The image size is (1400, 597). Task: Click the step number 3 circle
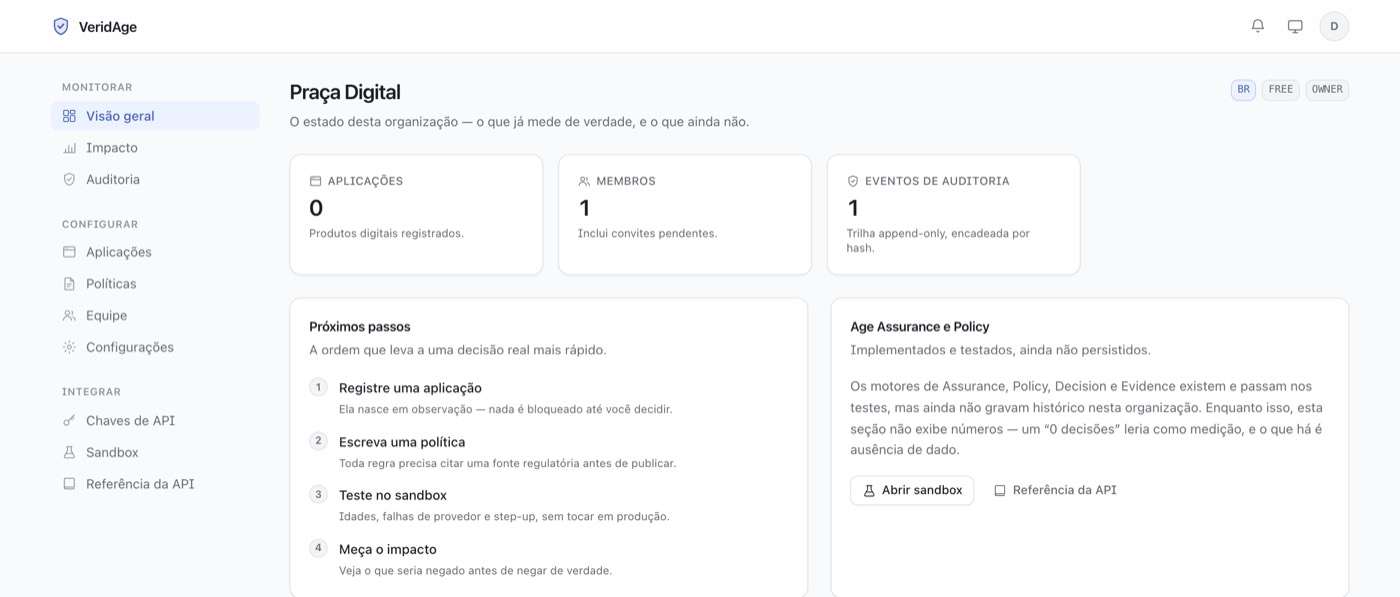coord(318,494)
